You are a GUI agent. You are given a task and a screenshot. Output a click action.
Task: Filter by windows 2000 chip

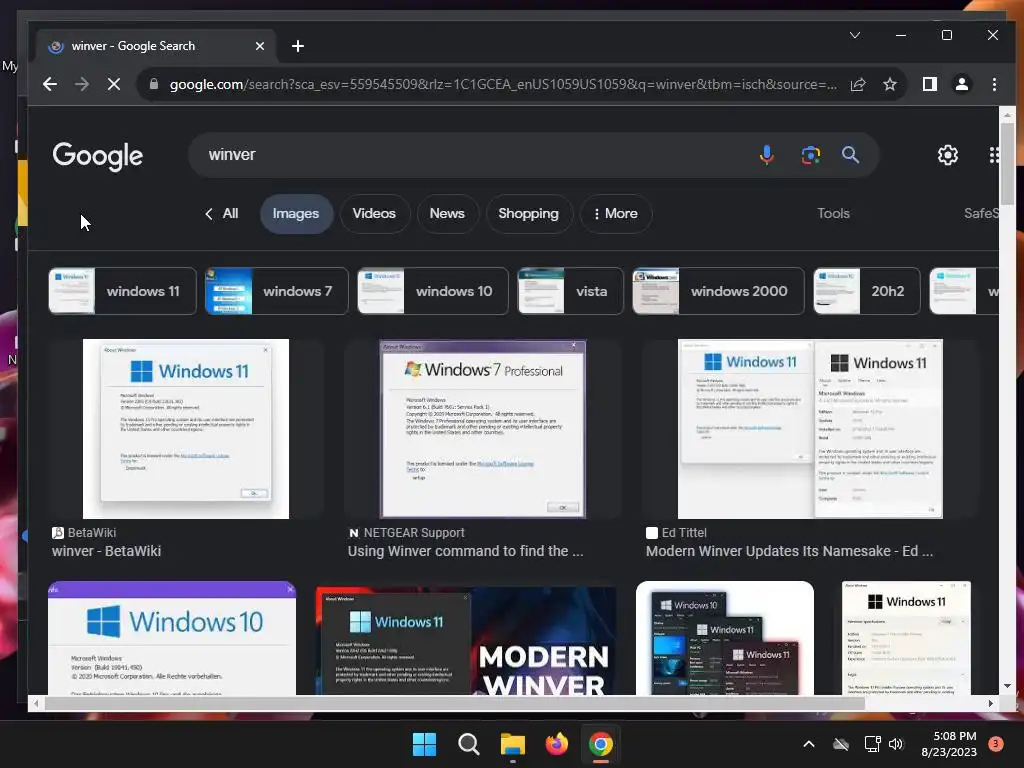pyautogui.click(x=718, y=291)
